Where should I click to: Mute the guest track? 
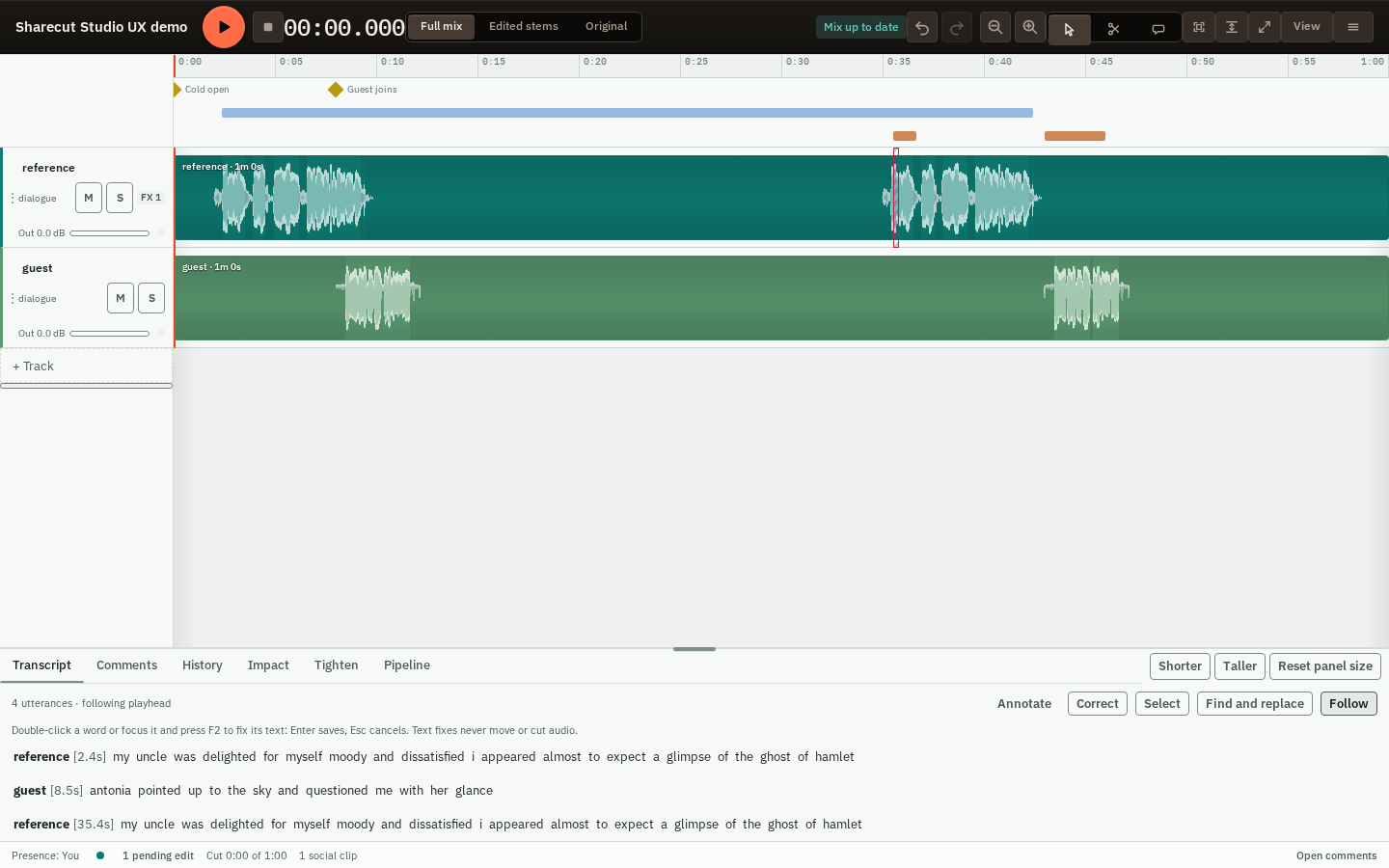click(x=121, y=298)
